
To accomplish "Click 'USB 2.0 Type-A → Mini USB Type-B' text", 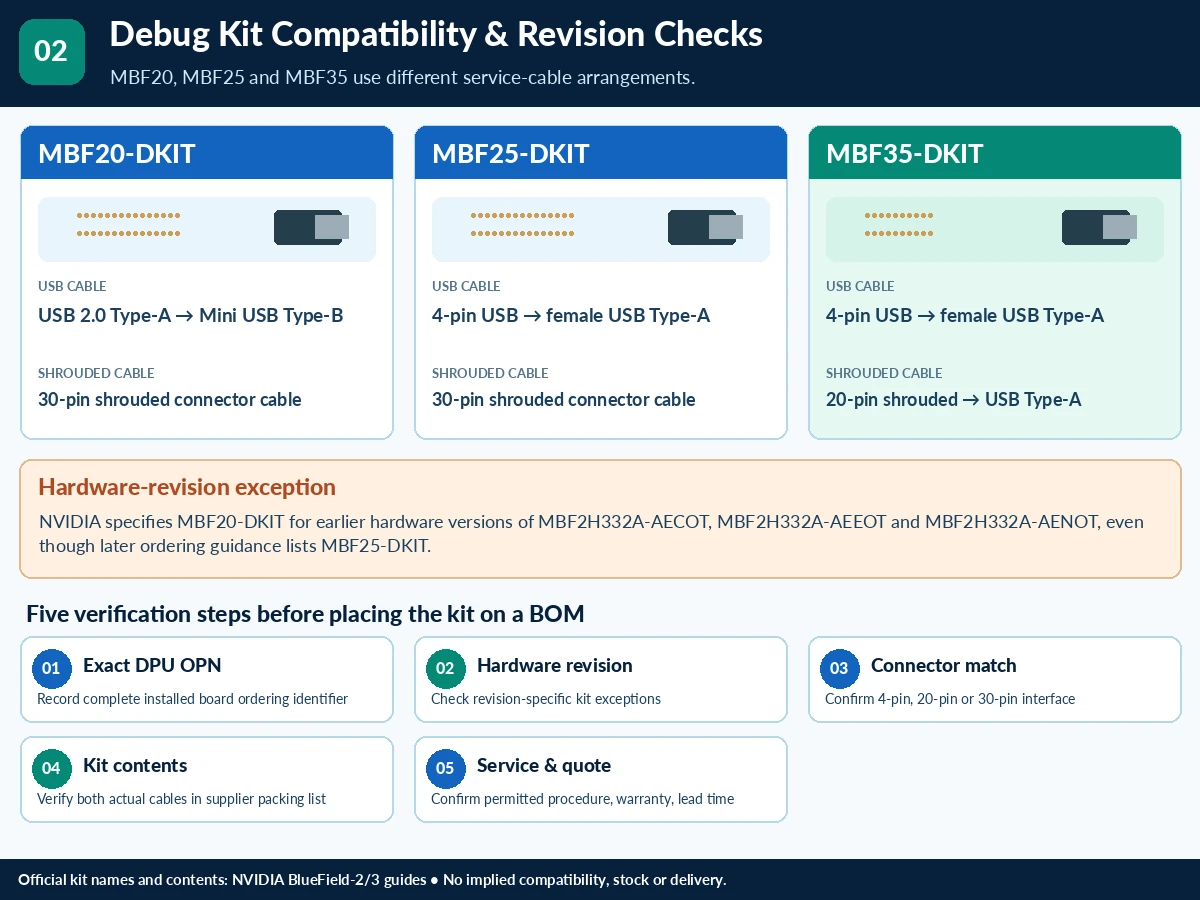I will pos(191,316).
